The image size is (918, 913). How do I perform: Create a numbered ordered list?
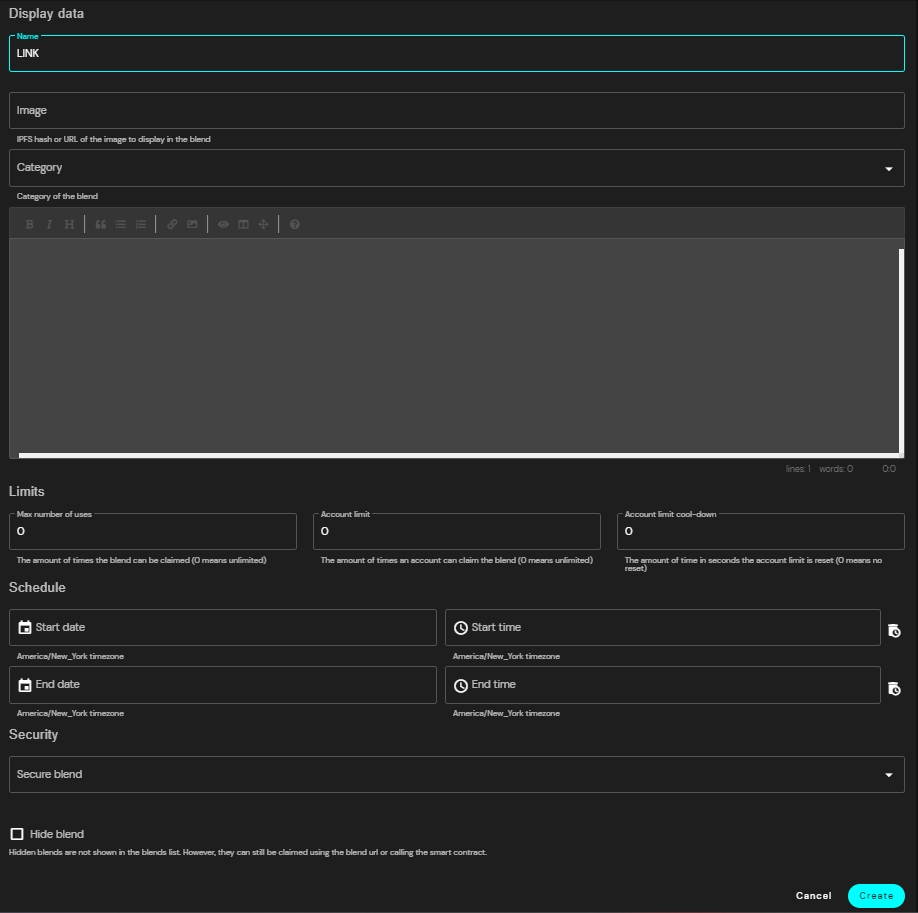(141, 224)
